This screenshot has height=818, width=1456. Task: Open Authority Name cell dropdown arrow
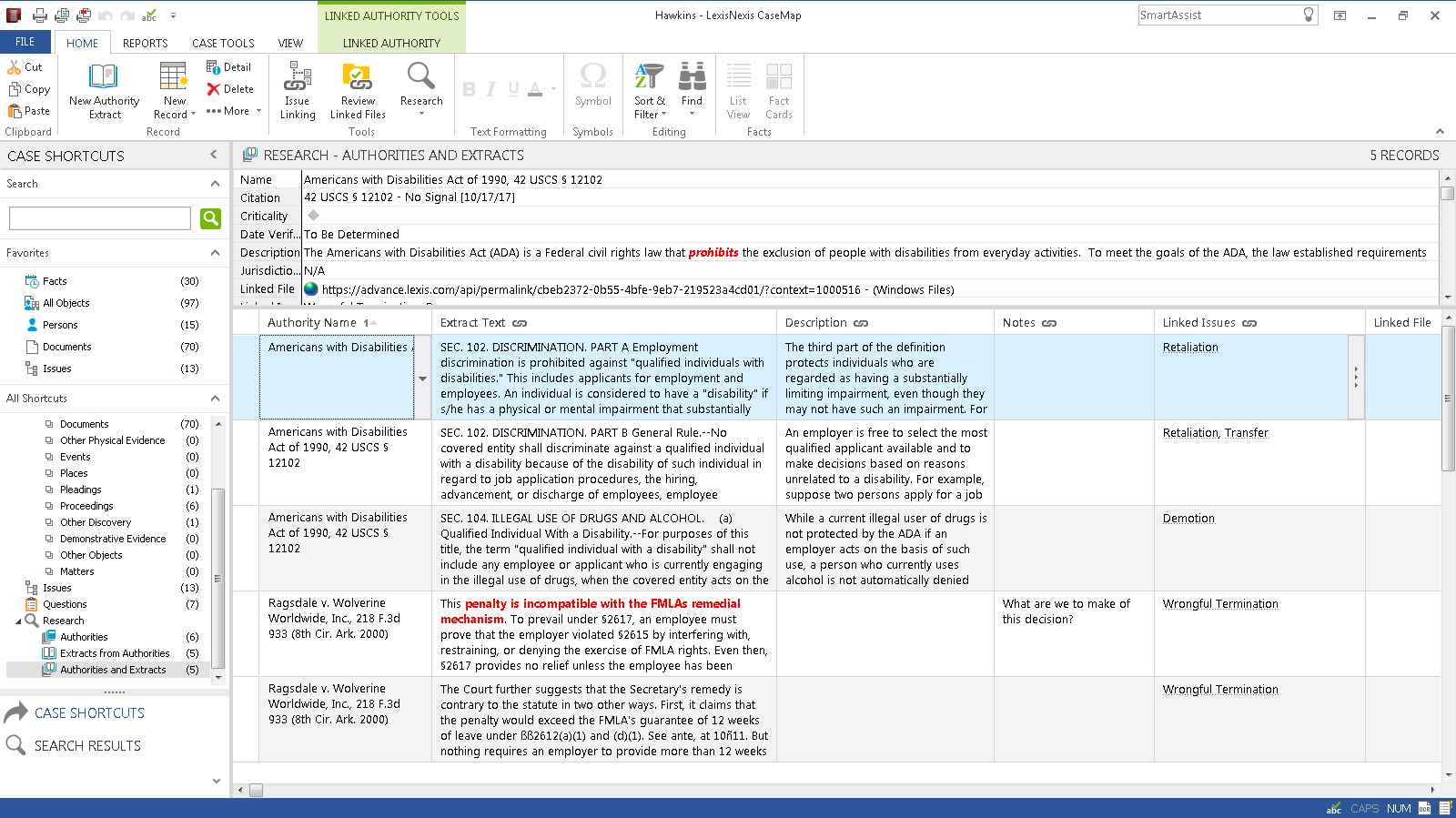(422, 379)
